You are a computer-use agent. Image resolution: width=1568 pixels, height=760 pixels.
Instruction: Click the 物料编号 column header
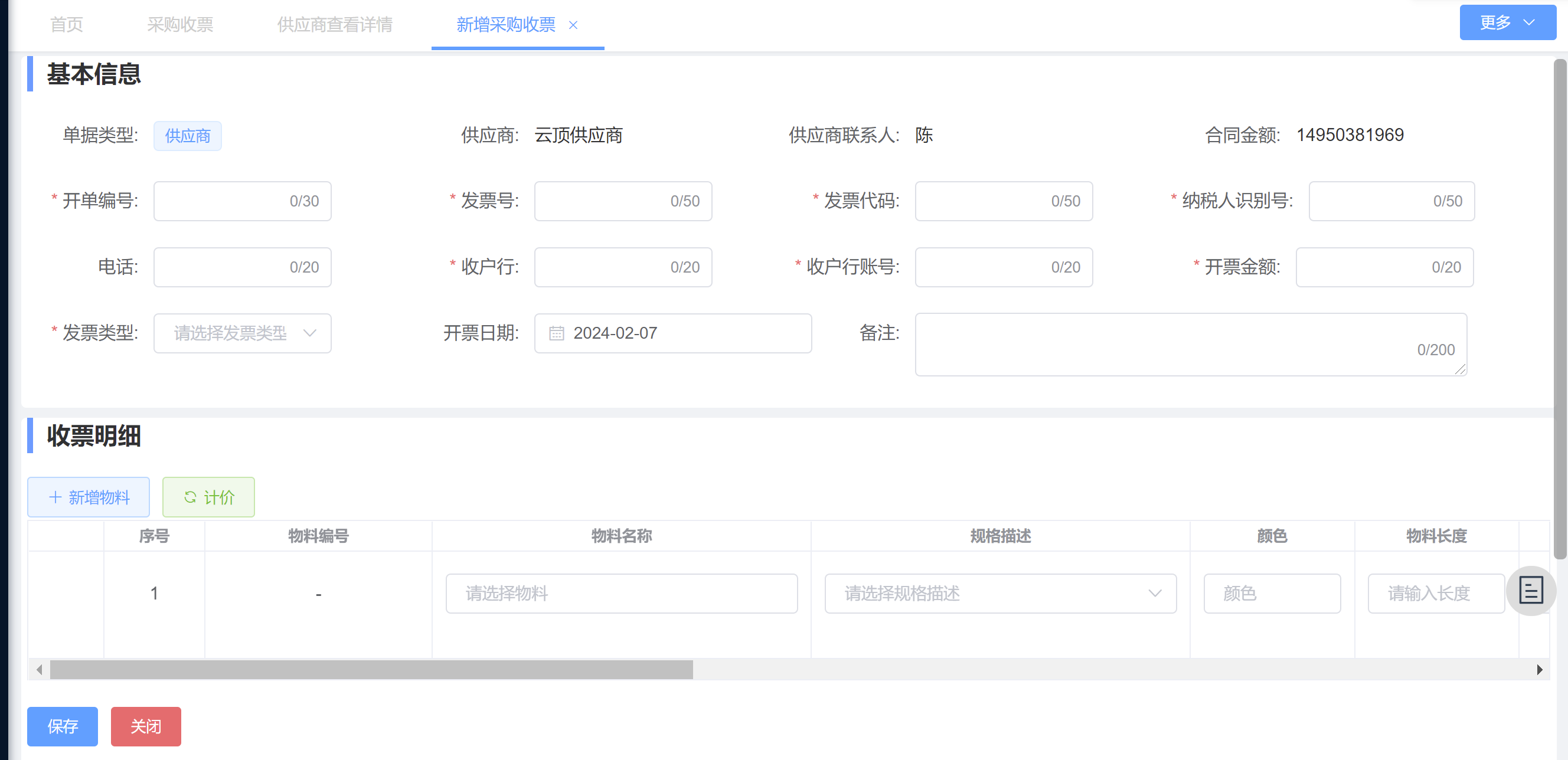(x=318, y=536)
